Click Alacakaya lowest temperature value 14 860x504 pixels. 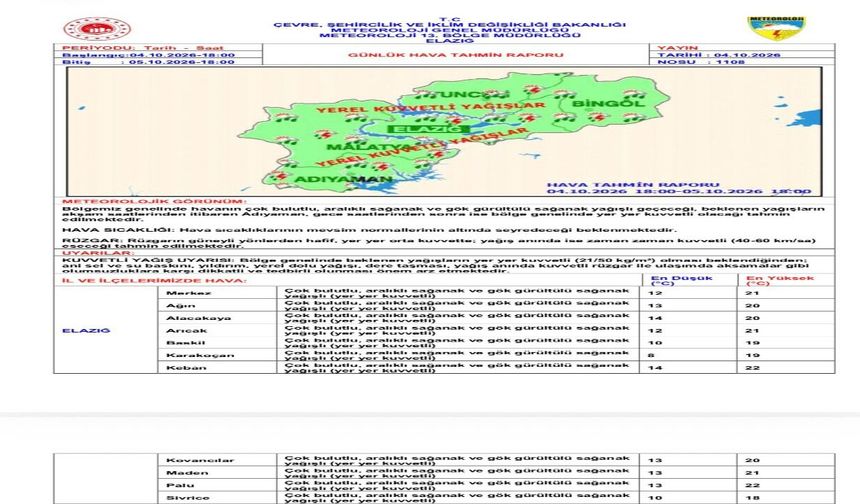(x=655, y=318)
